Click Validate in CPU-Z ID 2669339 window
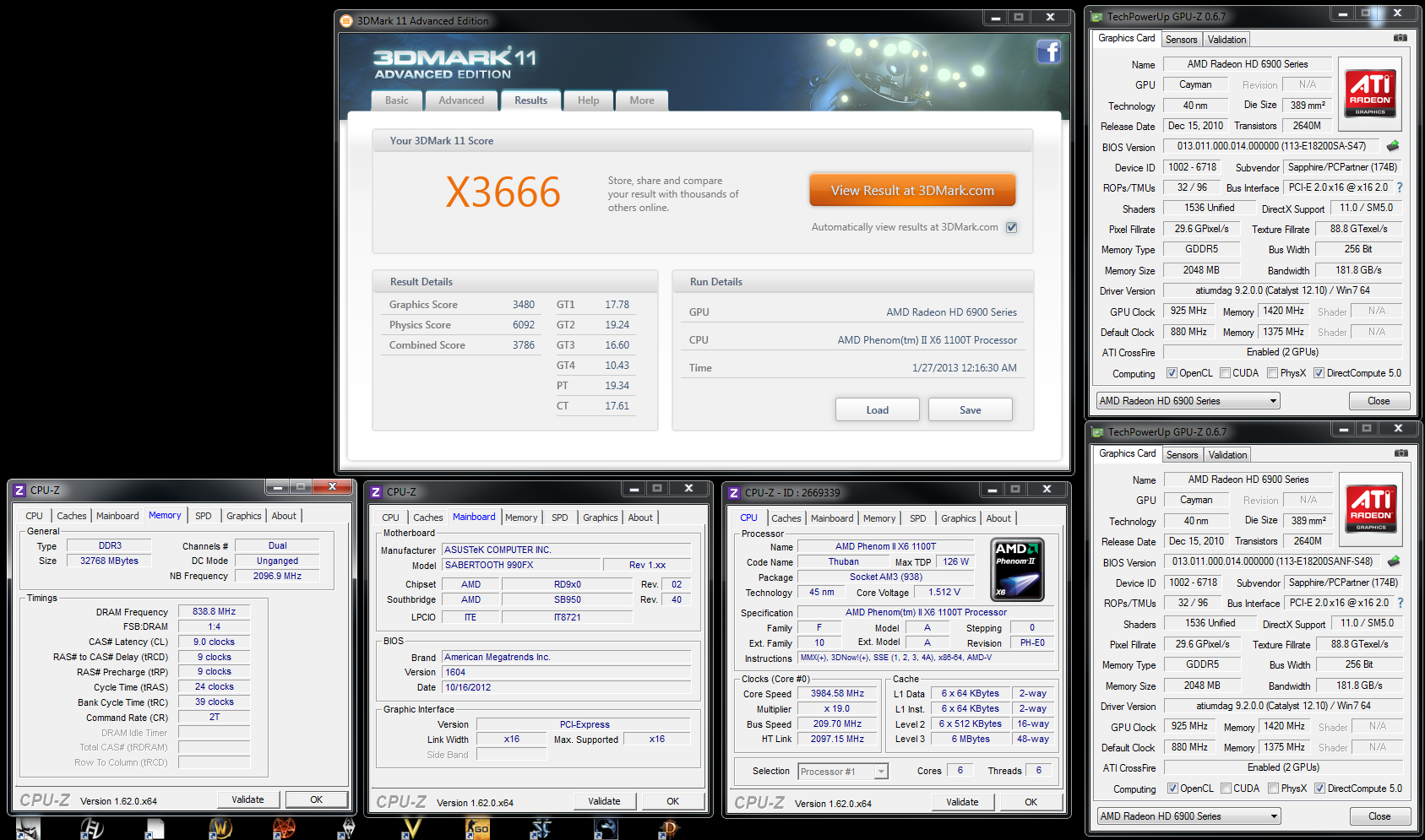 click(x=962, y=802)
